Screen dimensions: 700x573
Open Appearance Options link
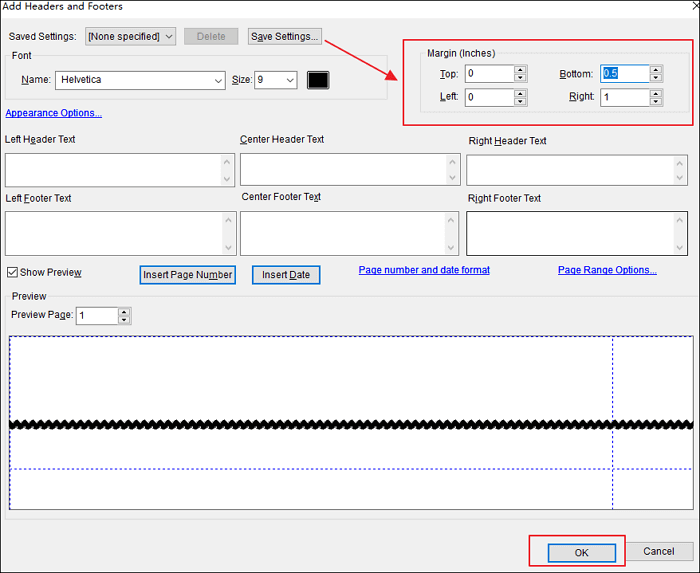tap(54, 113)
